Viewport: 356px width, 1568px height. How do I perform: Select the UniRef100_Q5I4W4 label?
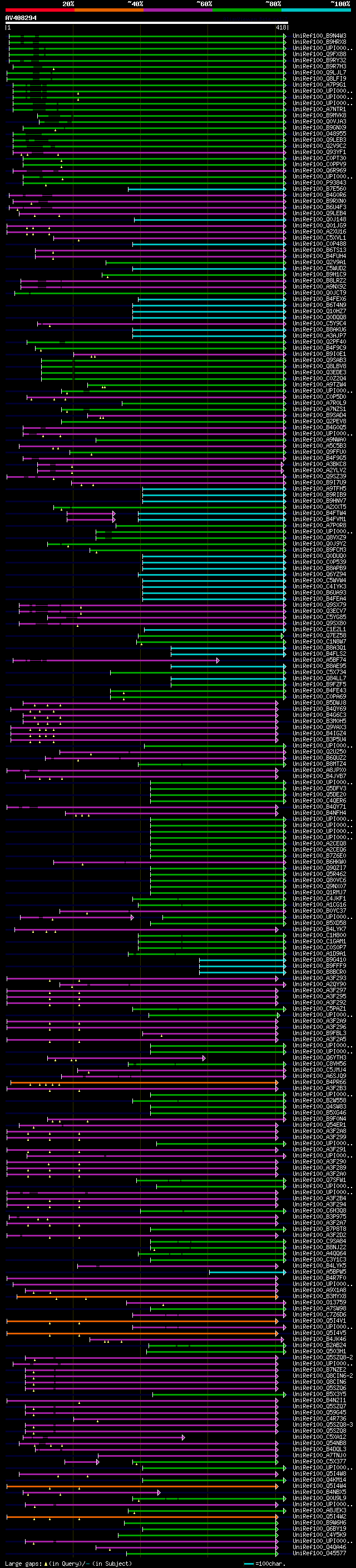[319, 1486]
